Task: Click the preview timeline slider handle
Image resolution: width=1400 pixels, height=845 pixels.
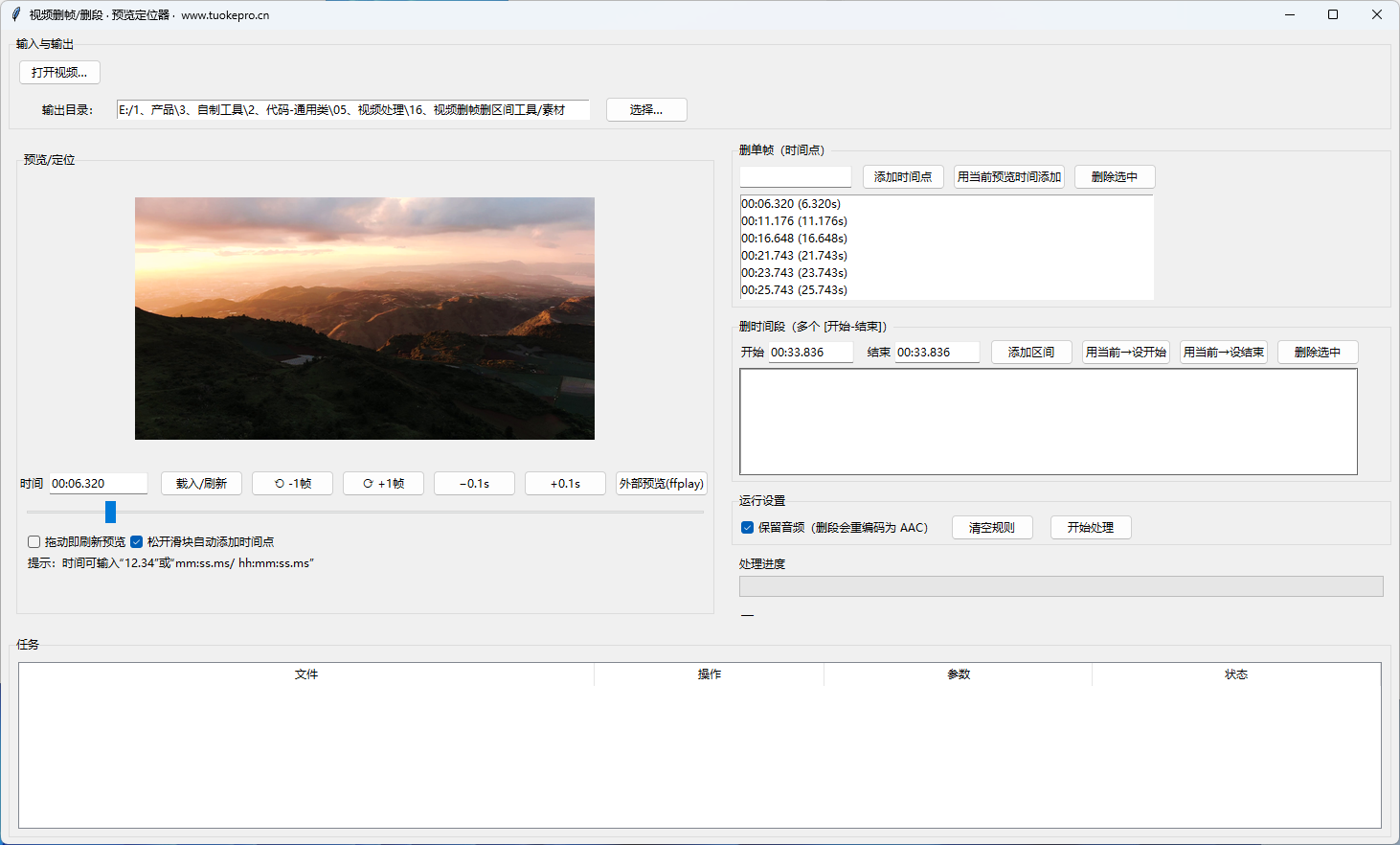Action: [110, 513]
